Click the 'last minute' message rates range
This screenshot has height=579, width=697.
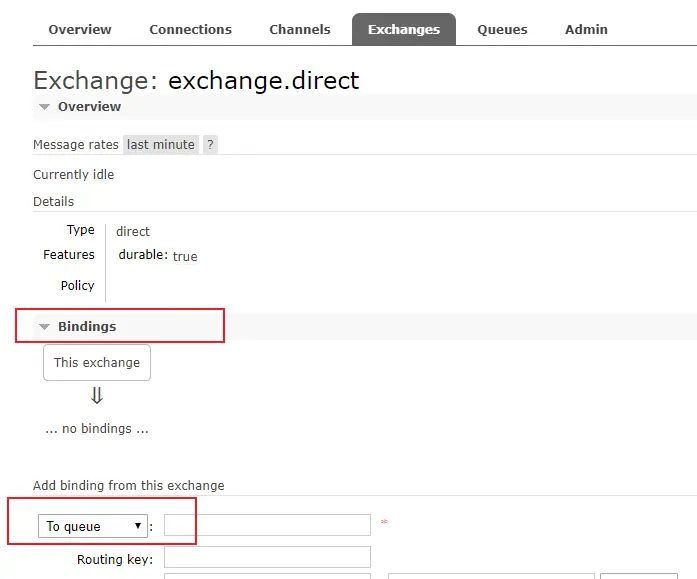[x=161, y=145]
